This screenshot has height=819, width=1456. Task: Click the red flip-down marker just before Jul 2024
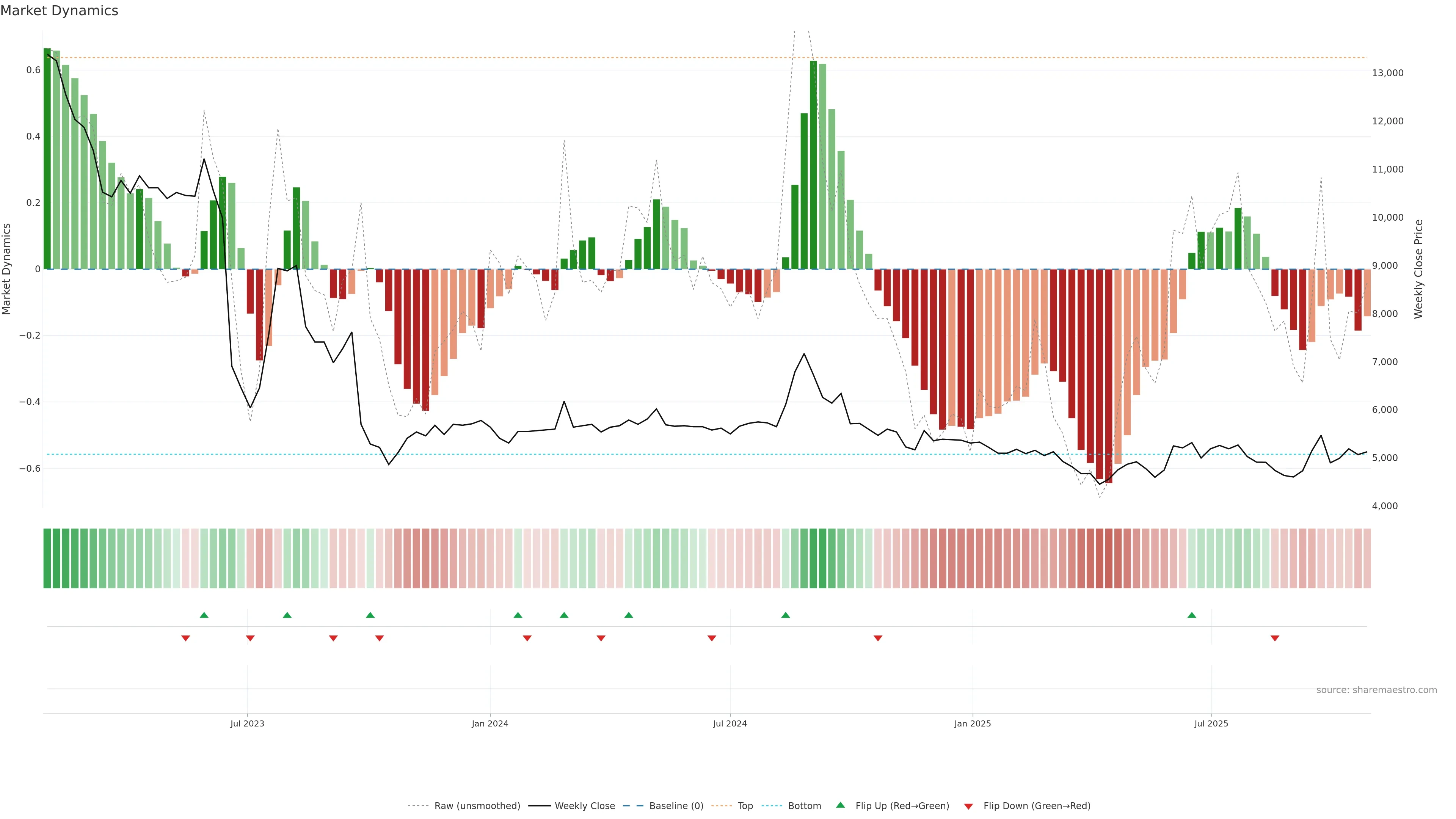(x=712, y=638)
